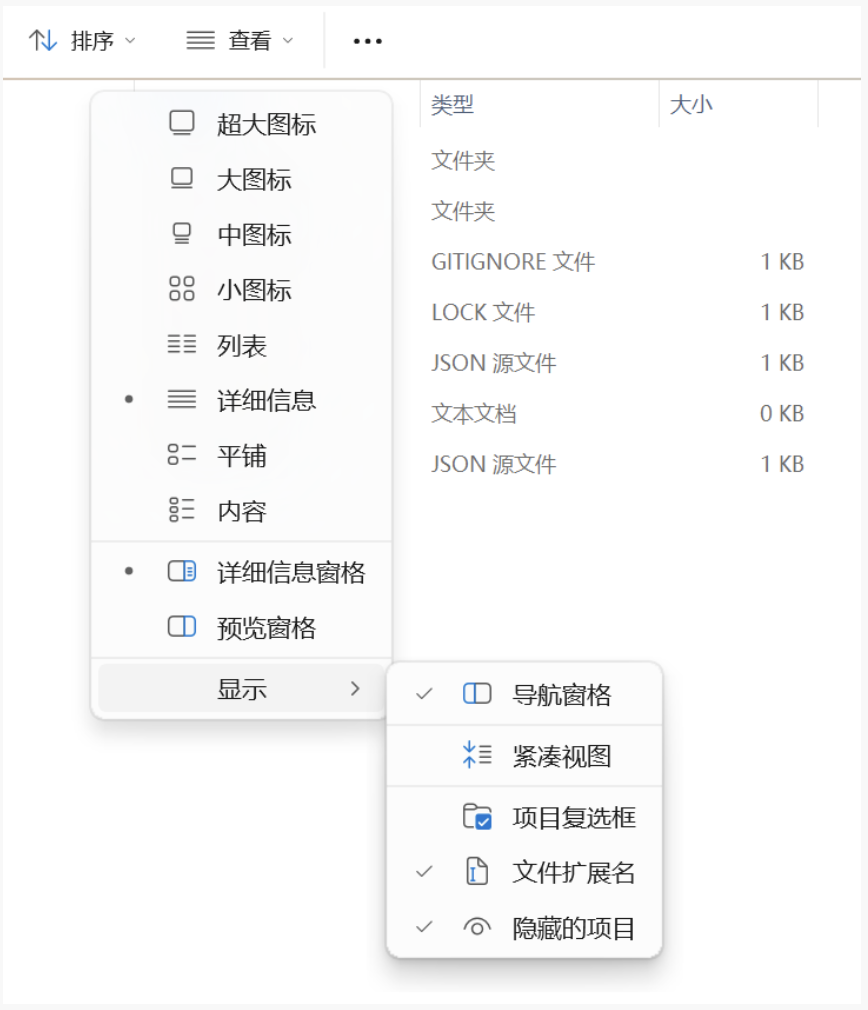Sort files by the 大小 (size) column
Viewport: 868px width, 1010px height.
coord(692,103)
